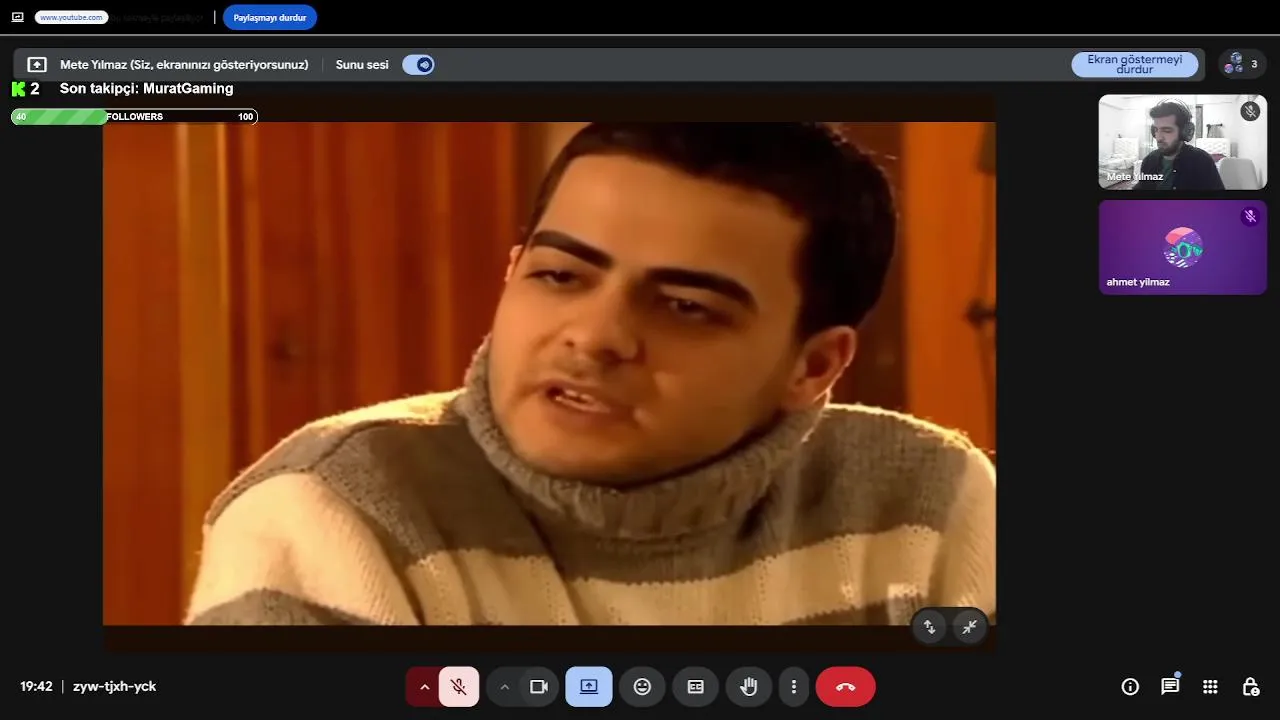Viewport: 1280px width, 720px height.
Task: Raise your hand in the meeting
Action: 748,687
